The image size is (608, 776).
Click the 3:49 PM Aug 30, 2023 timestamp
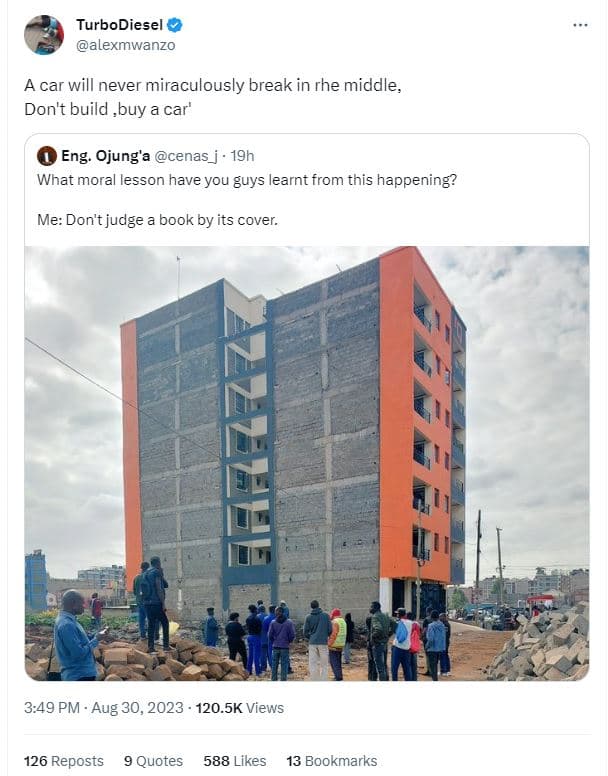pos(104,708)
